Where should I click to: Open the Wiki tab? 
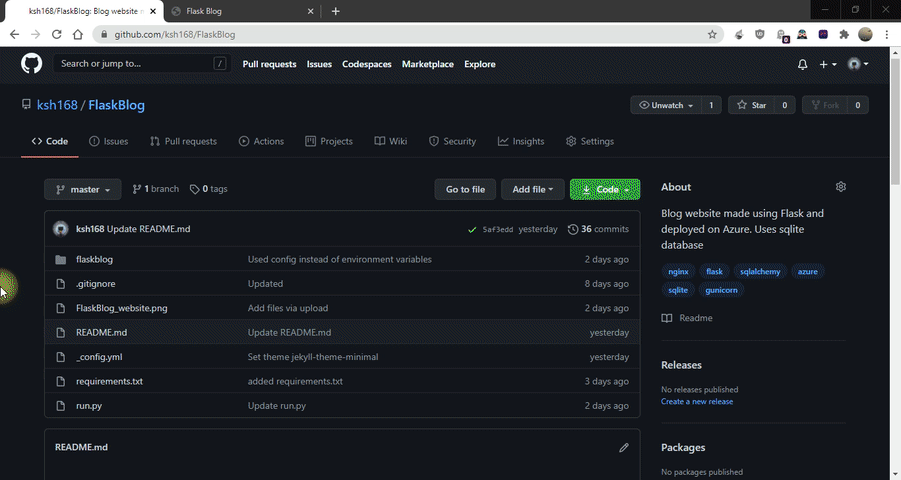click(391, 141)
